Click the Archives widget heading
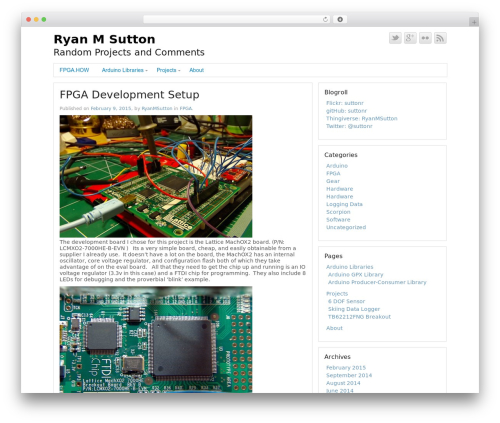 point(337,357)
